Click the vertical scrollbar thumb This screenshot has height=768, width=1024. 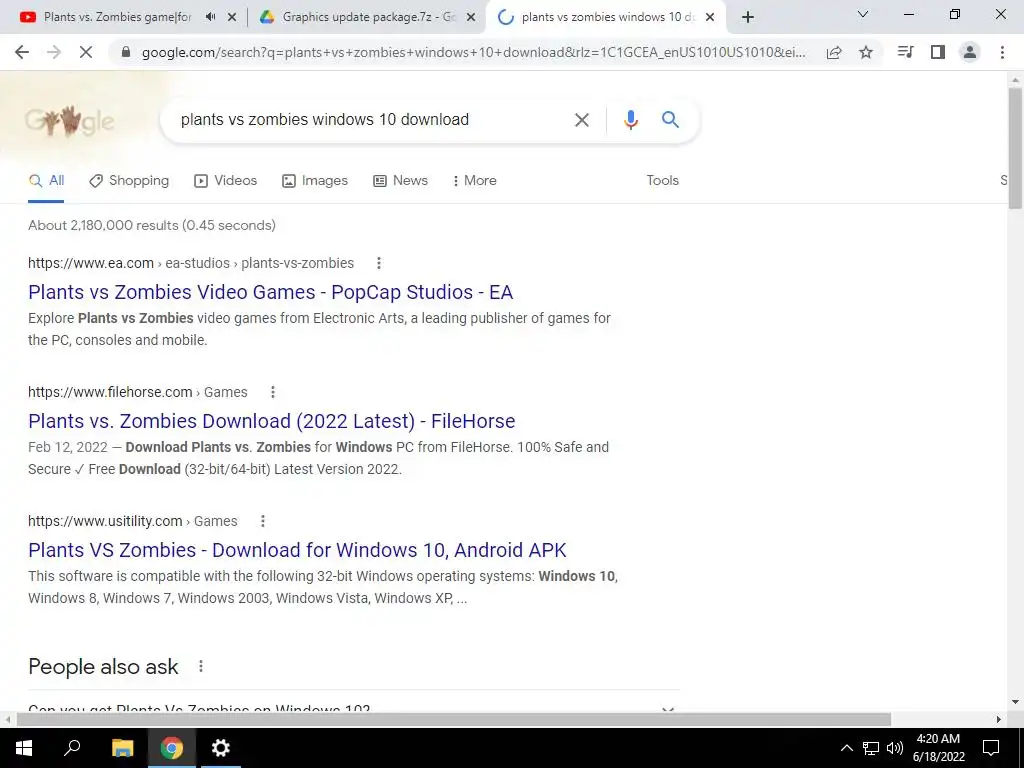click(x=1015, y=148)
